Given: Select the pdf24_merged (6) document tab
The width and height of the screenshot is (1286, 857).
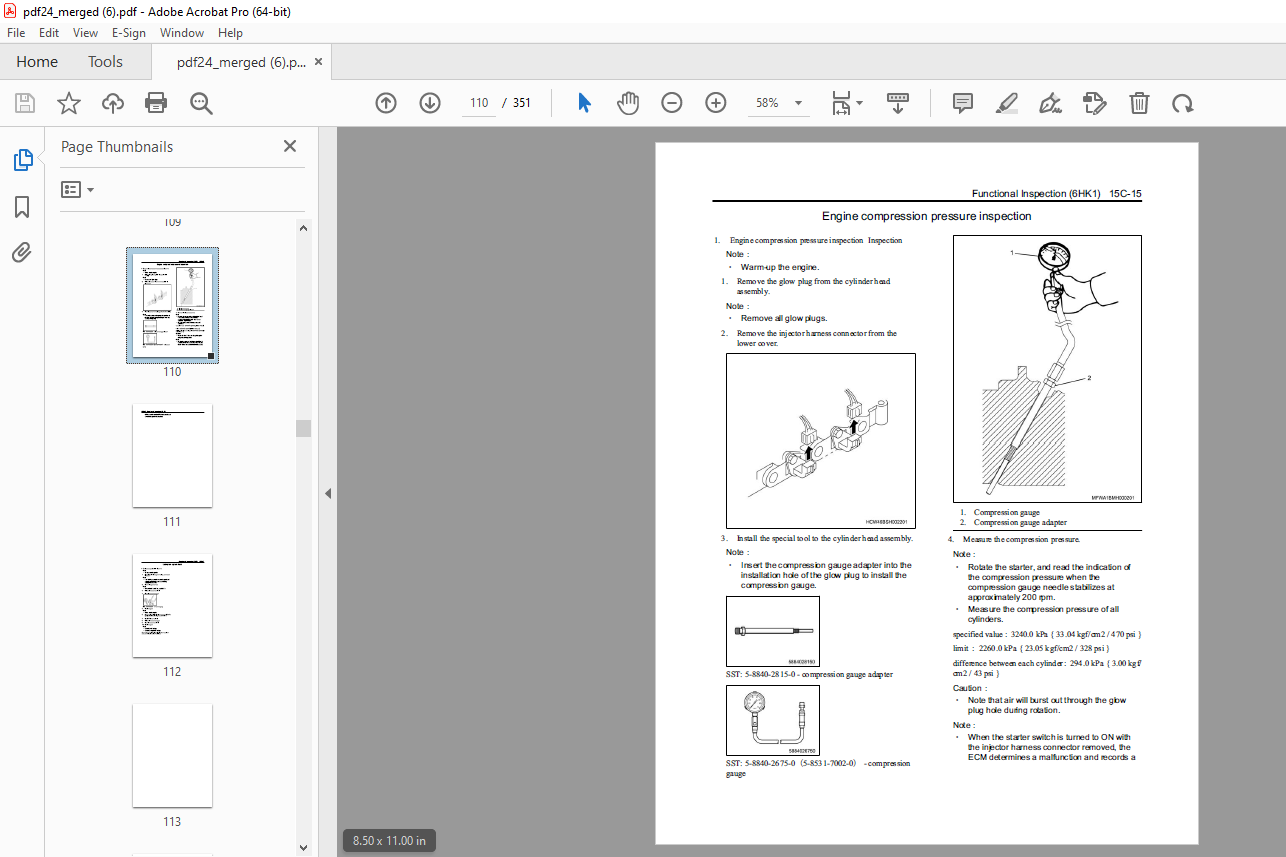Looking at the screenshot, I should 241,62.
